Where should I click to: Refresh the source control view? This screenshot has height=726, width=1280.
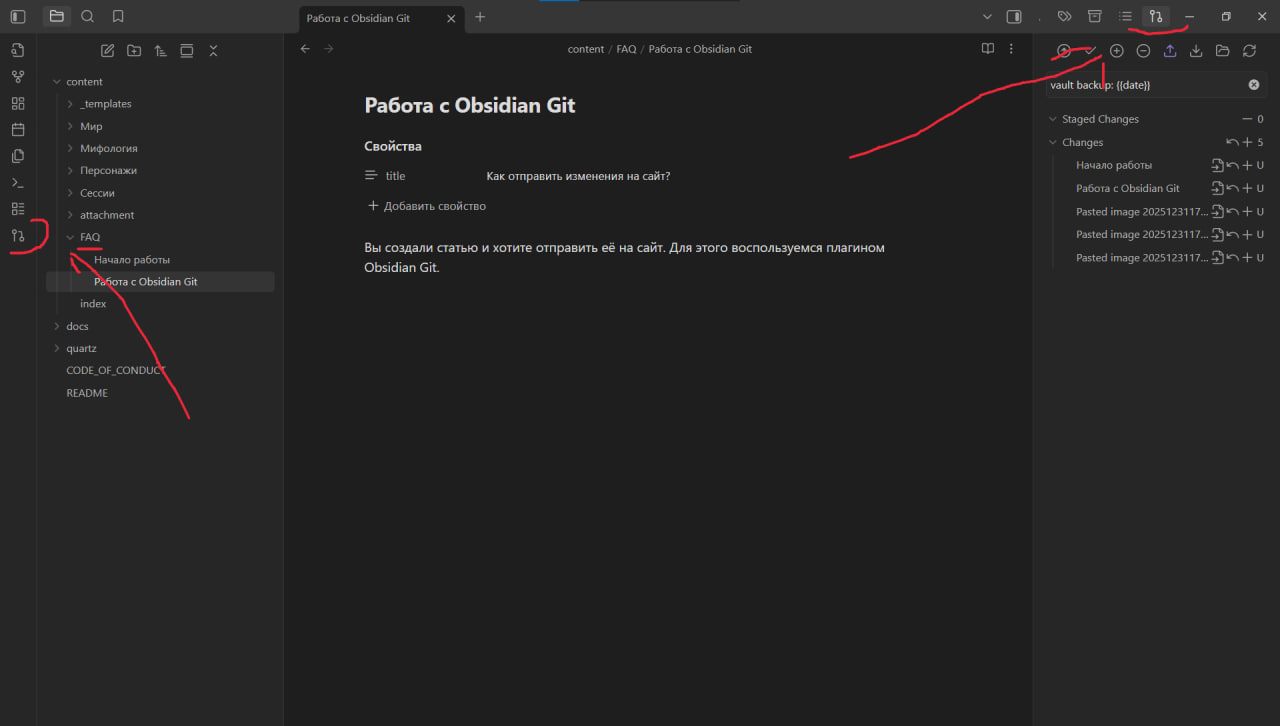pos(1249,51)
